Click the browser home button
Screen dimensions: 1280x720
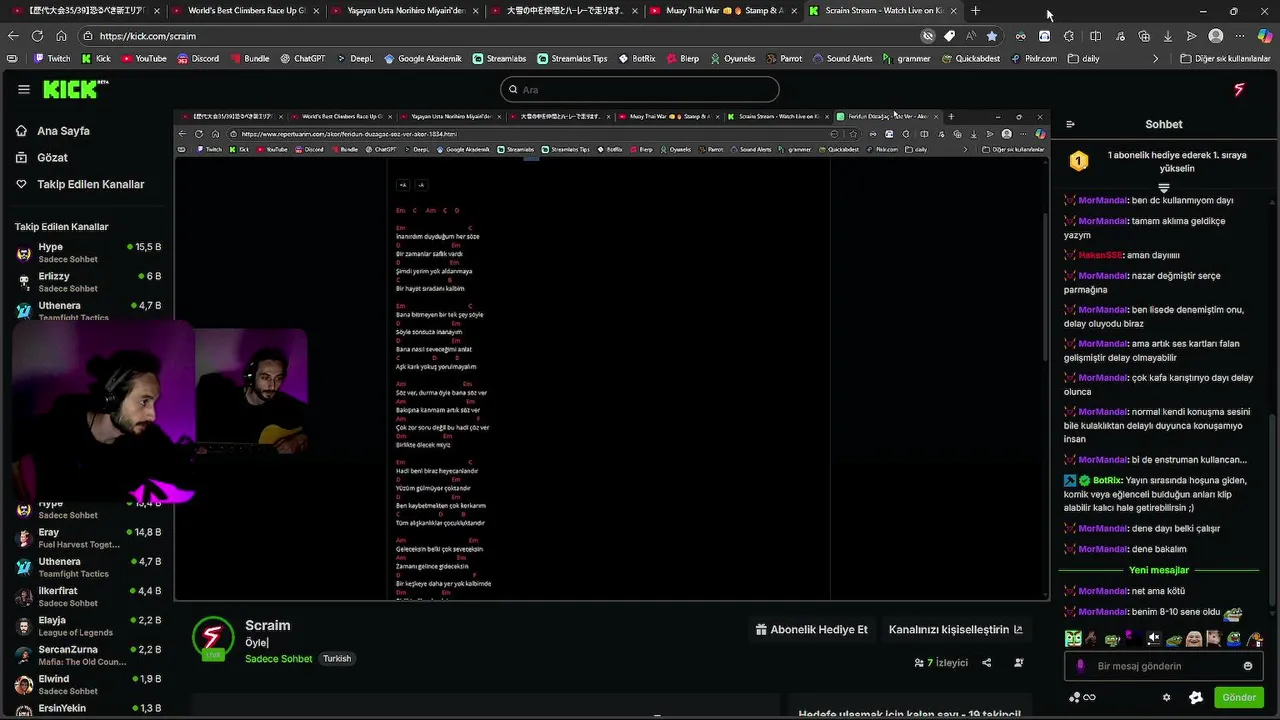[61, 36]
